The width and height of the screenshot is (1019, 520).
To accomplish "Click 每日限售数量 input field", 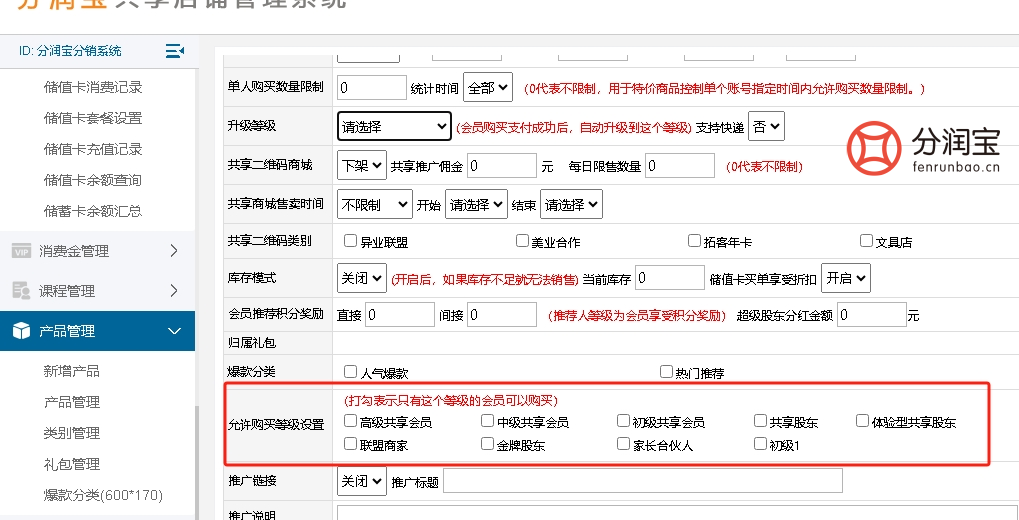I will point(680,166).
